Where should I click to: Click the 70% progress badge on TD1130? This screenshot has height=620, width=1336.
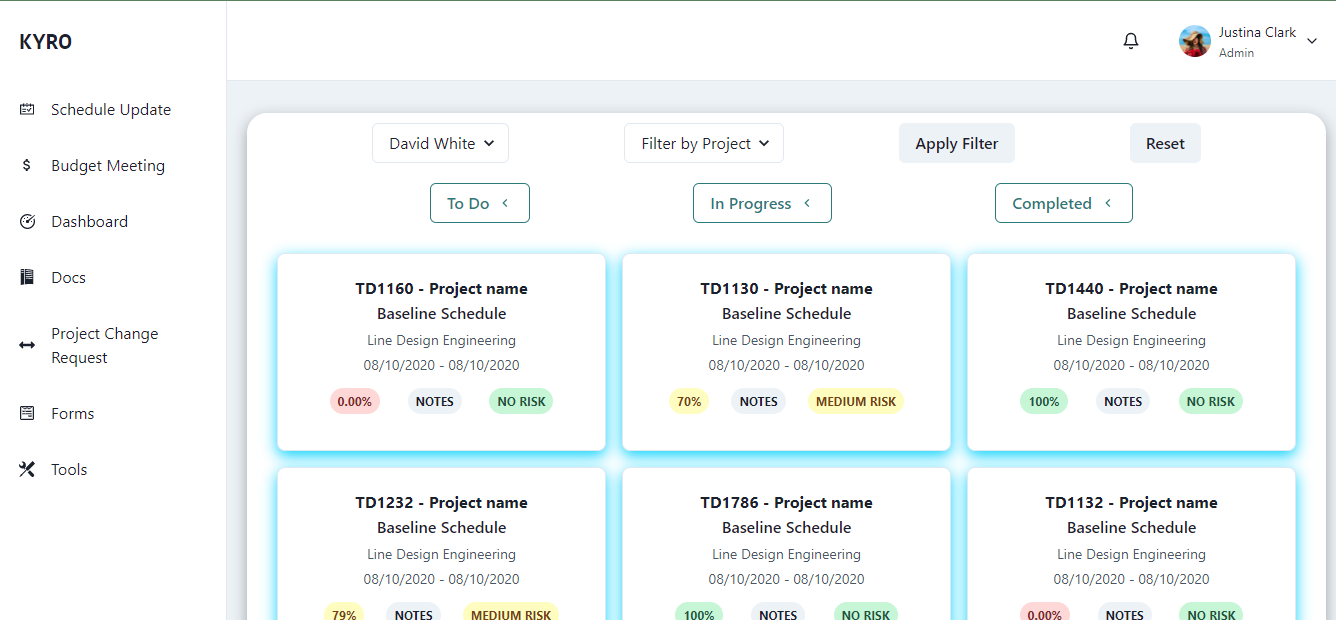pos(689,401)
